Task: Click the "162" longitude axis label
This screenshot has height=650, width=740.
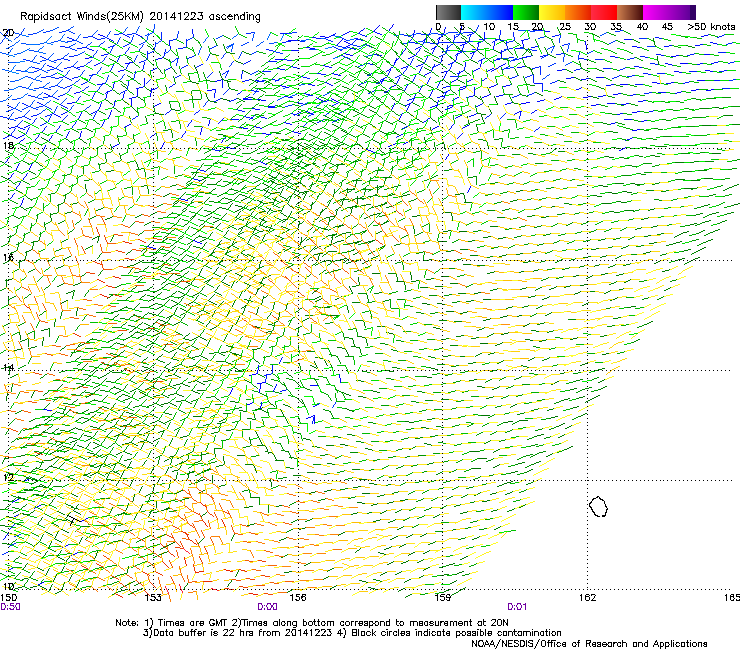Action: click(x=587, y=598)
